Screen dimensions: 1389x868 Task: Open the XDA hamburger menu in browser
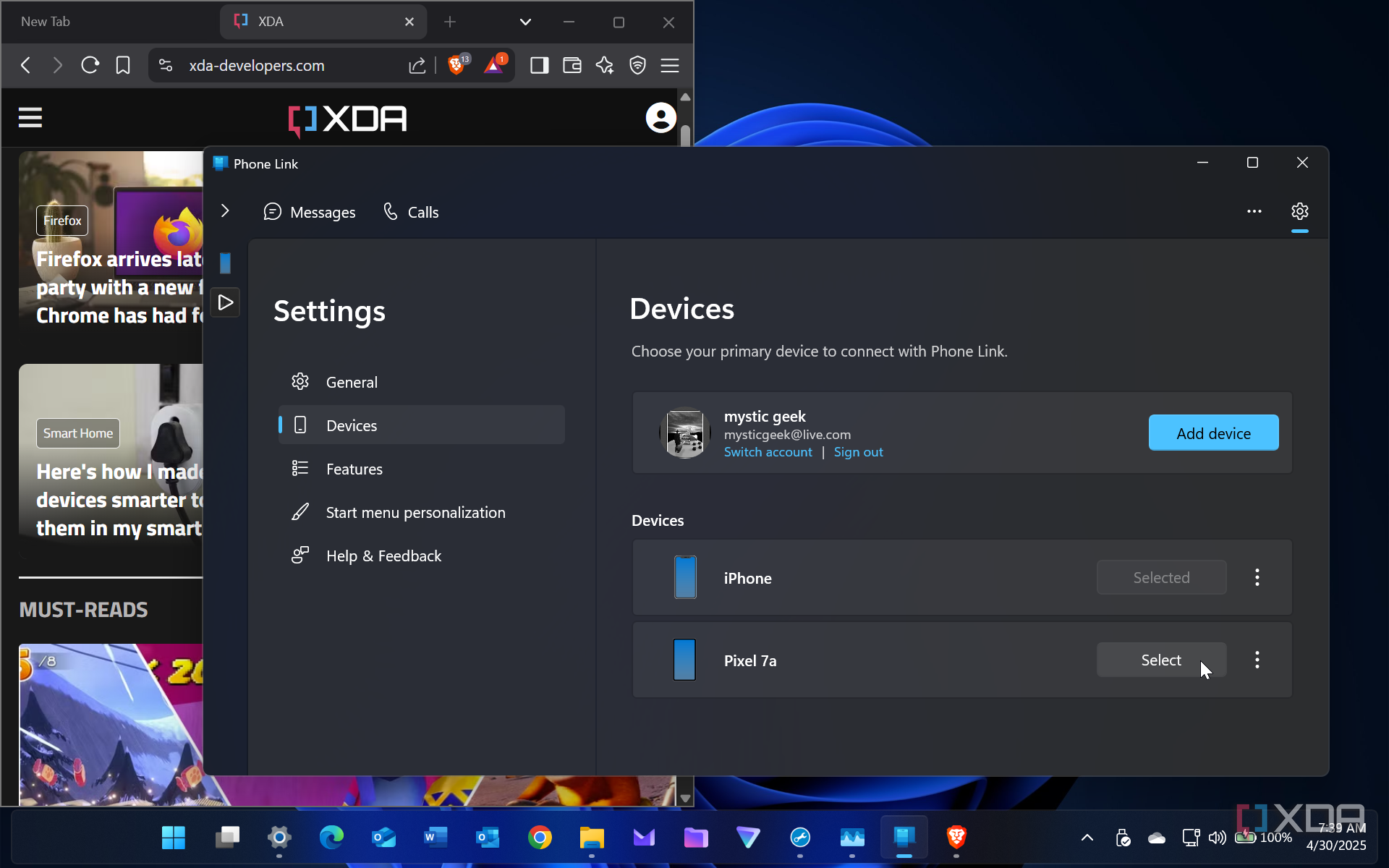(x=30, y=117)
